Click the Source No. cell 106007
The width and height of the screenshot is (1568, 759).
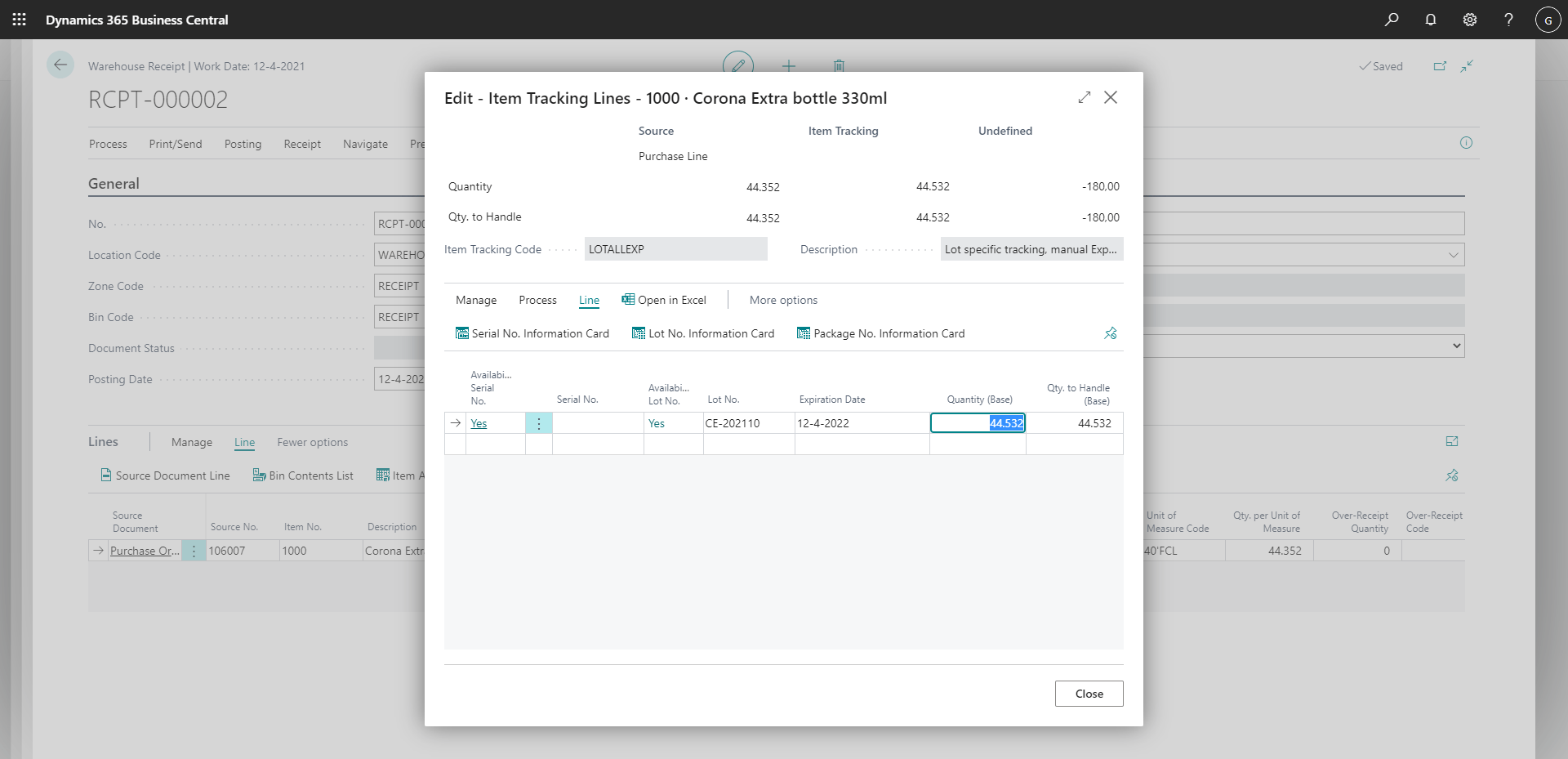click(x=243, y=551)
